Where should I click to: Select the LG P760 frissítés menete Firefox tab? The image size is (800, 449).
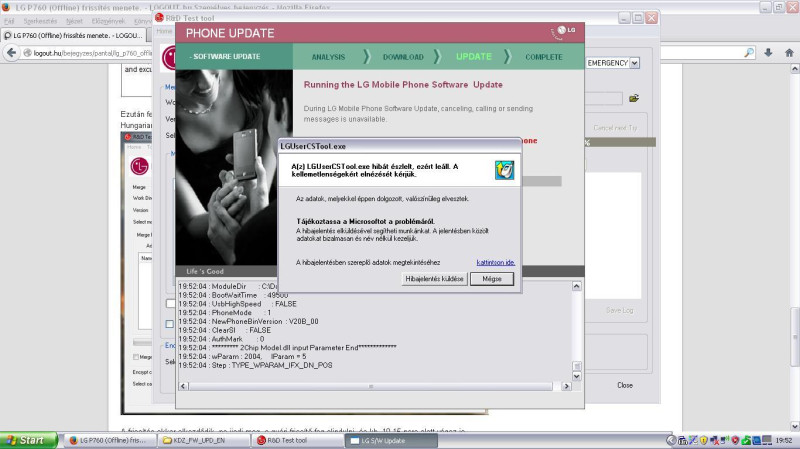click(x=74, y=35)
